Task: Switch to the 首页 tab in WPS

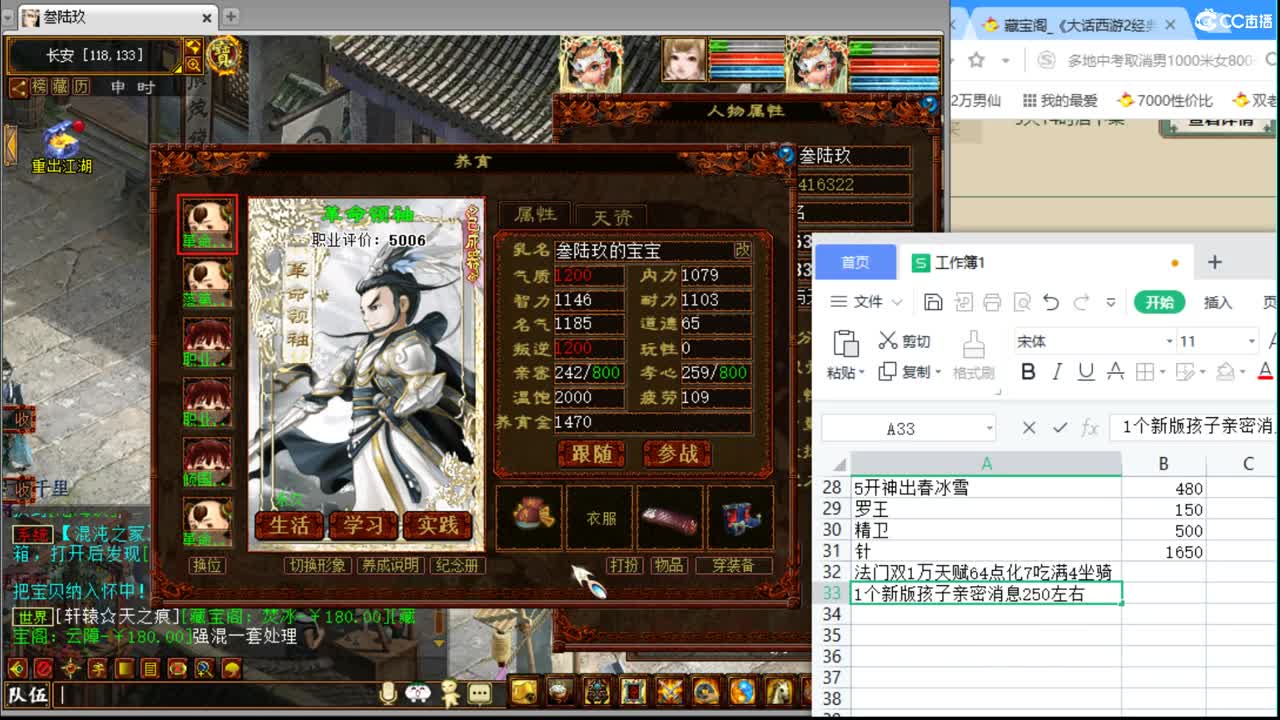Action: coord(855,262)
